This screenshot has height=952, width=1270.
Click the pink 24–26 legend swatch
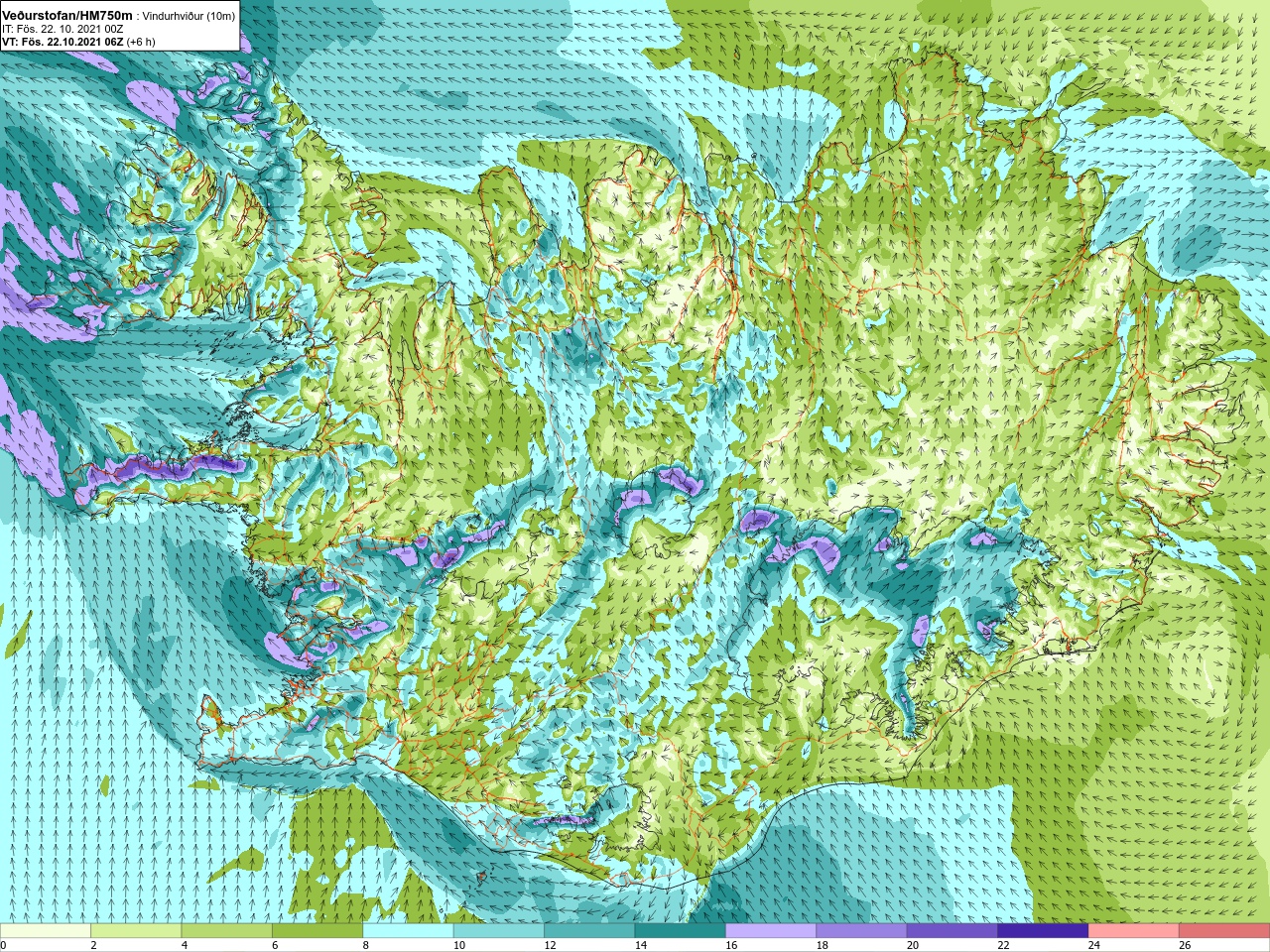pos(1133,931)
